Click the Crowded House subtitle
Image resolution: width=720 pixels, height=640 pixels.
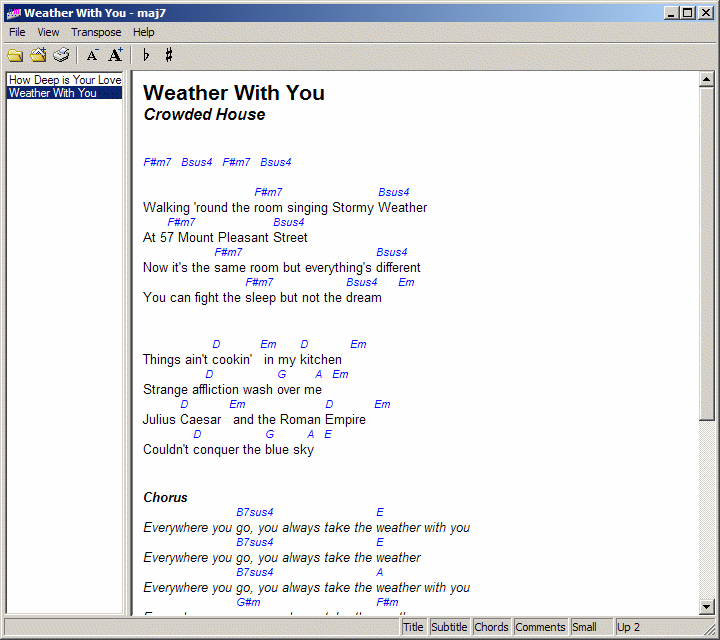coord(204,115)
